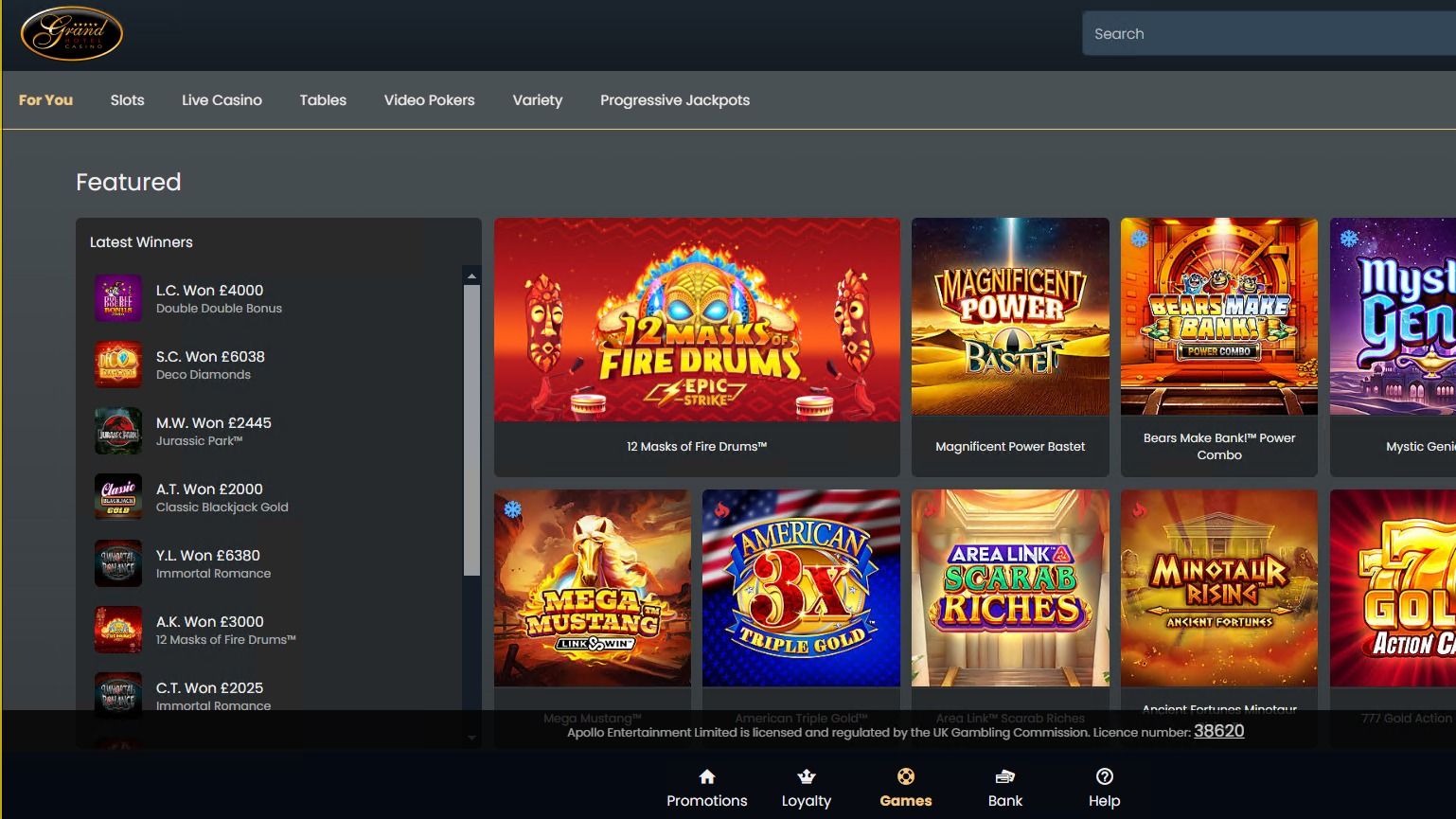Open 777 Gold Action game thumbnail
This screenshot has width=1456, height=819.
(1393, 588)
